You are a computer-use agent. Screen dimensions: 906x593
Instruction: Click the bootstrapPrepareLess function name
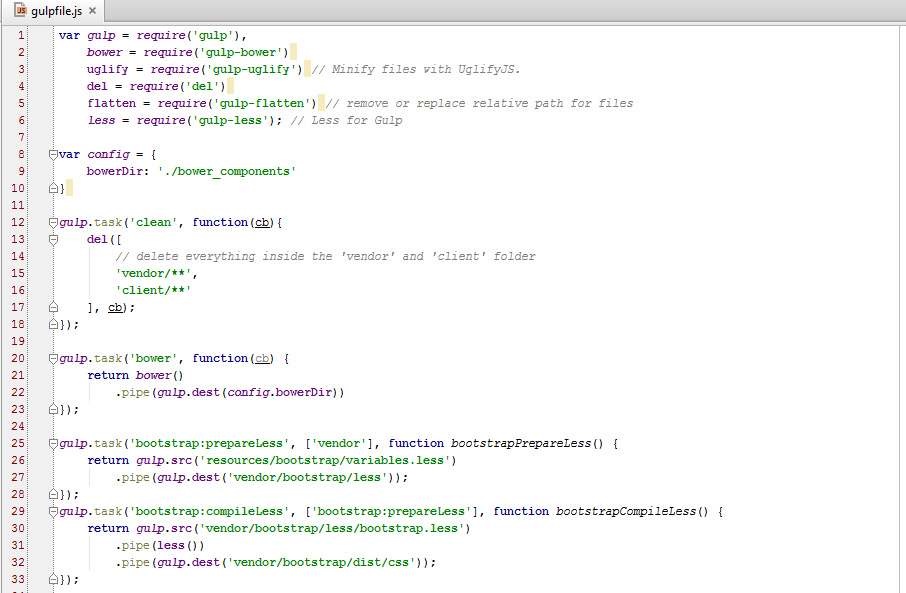[521, 443]
